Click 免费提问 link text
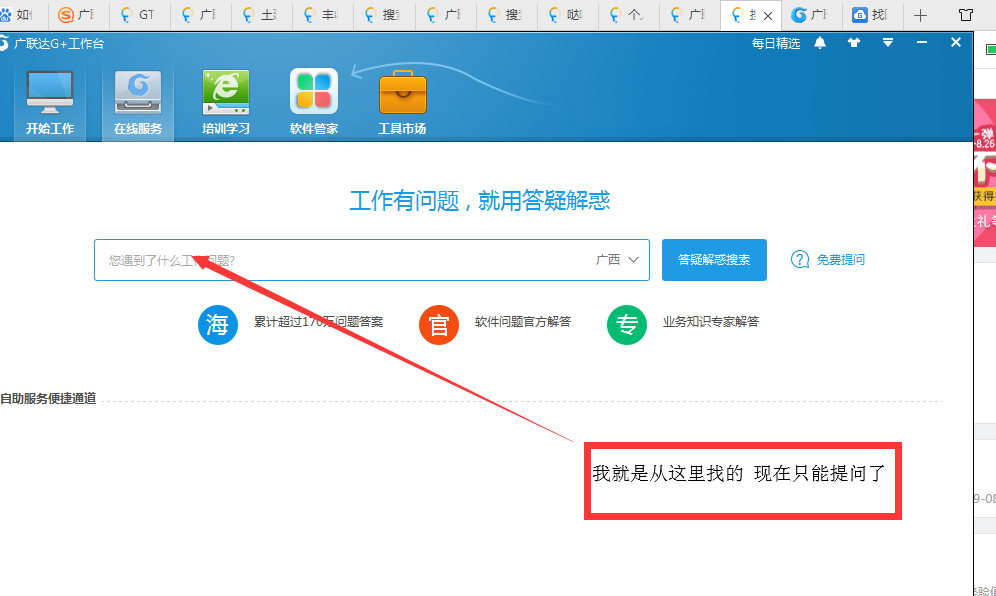The height and width of the screenshot is (596, 996). pyautogui.click(x=840, y=259)
